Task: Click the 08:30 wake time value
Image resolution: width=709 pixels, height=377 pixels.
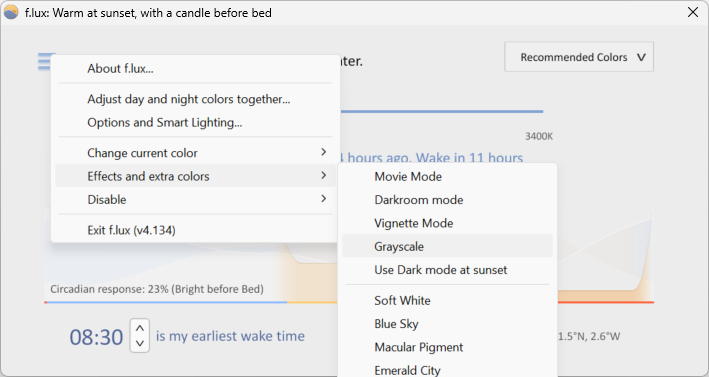Action: pos(96,337)
